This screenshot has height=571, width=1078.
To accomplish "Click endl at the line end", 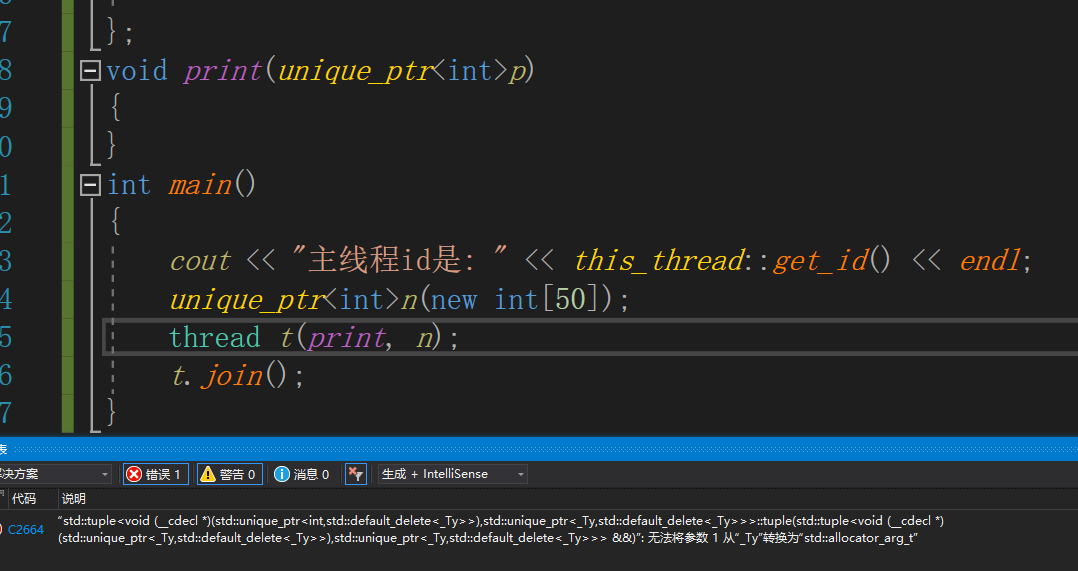I will click(x=990, y=261).
